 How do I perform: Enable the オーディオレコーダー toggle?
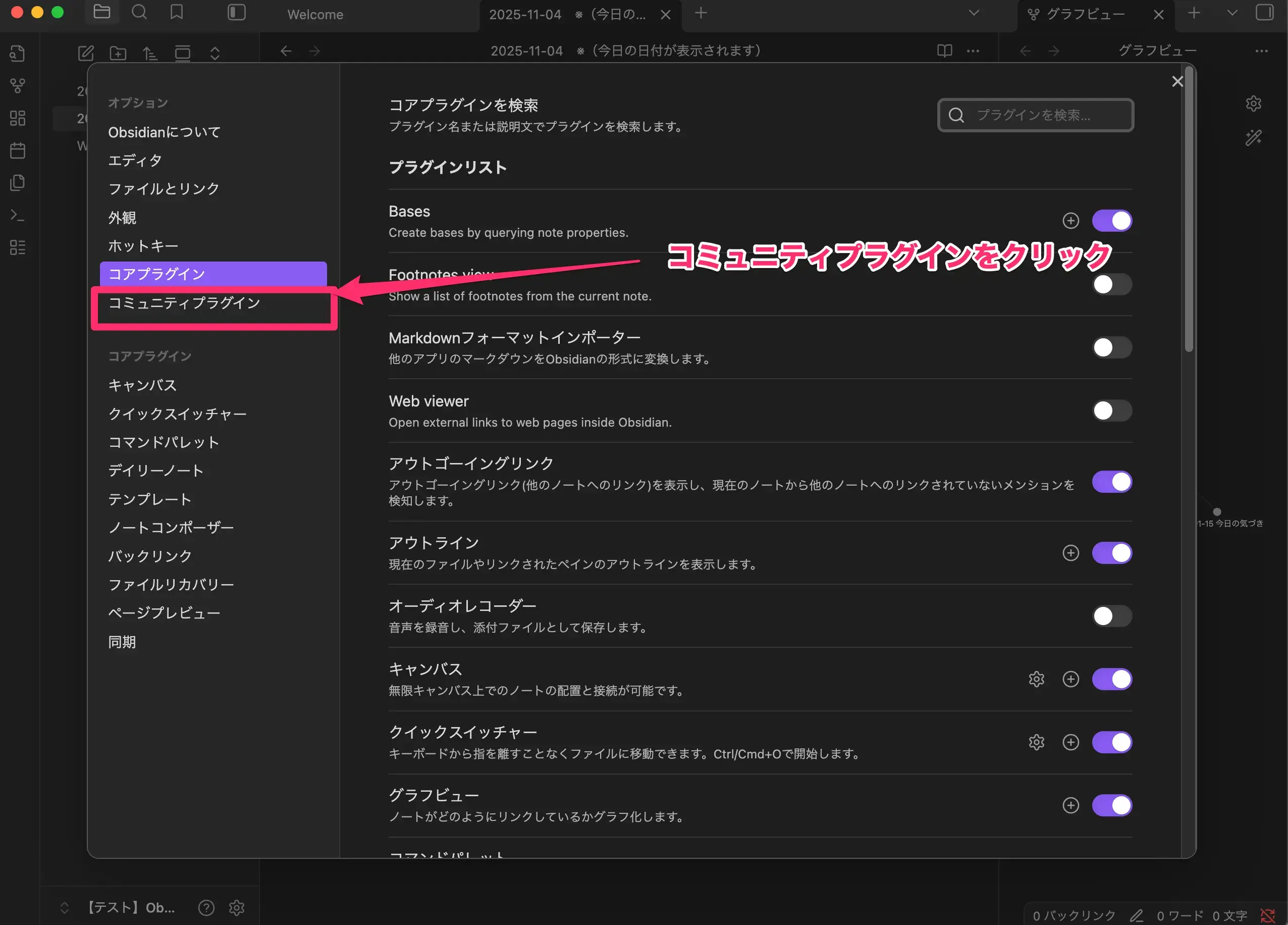[x=1112, y=616]
